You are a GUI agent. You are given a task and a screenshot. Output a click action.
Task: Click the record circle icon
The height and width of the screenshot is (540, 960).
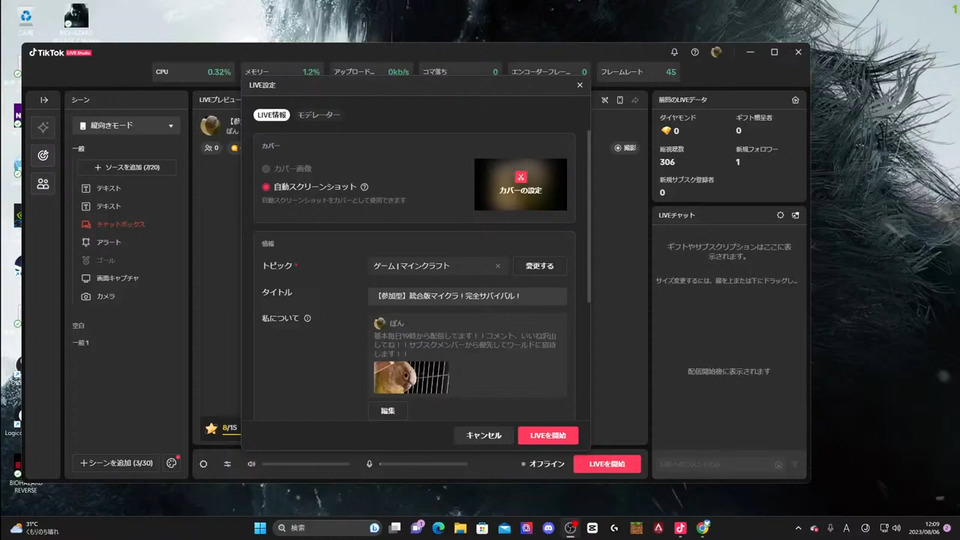pyautogui.click(x=203, y=464)
